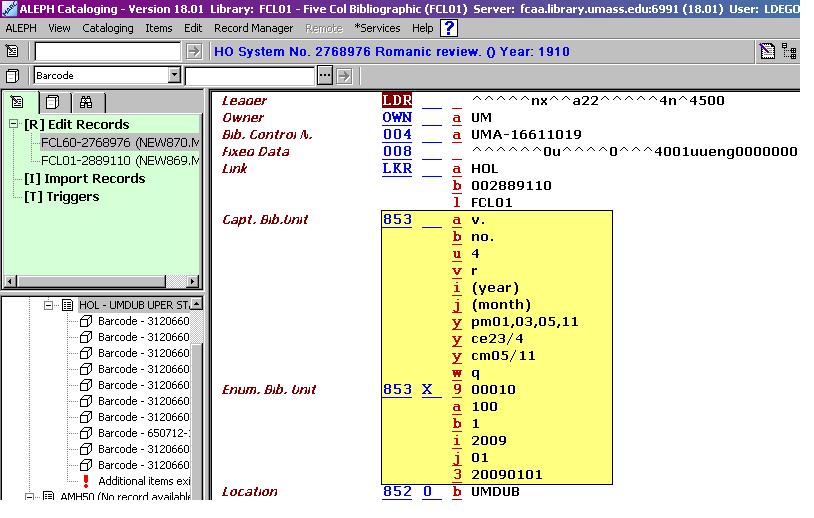Open the Cataloging menu

107,28
